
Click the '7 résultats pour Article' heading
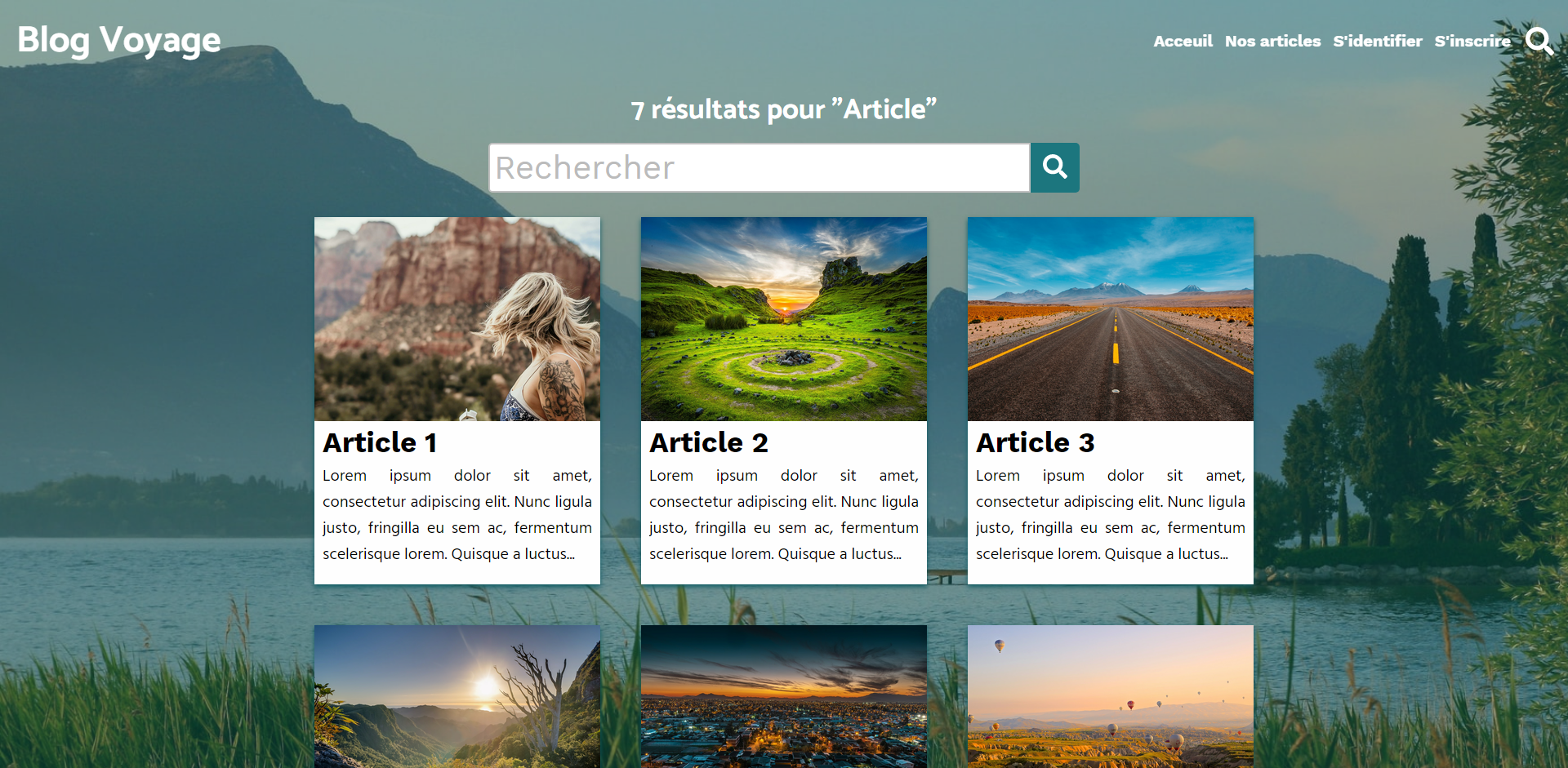point(784,109)
